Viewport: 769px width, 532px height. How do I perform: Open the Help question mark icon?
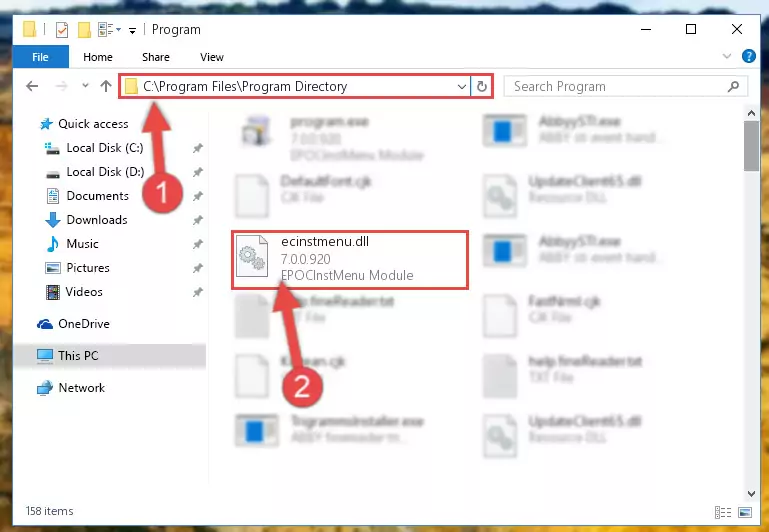point(748,56)
